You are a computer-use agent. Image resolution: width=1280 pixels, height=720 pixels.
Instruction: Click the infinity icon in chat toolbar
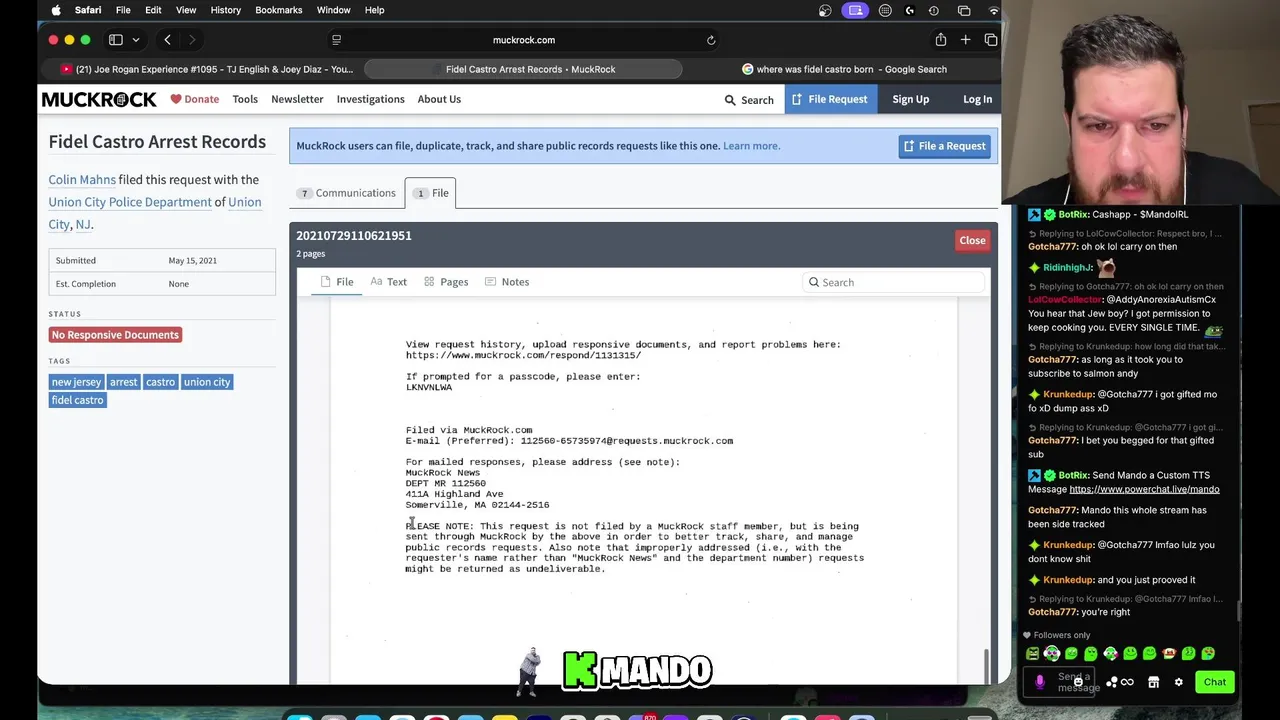1127,682
